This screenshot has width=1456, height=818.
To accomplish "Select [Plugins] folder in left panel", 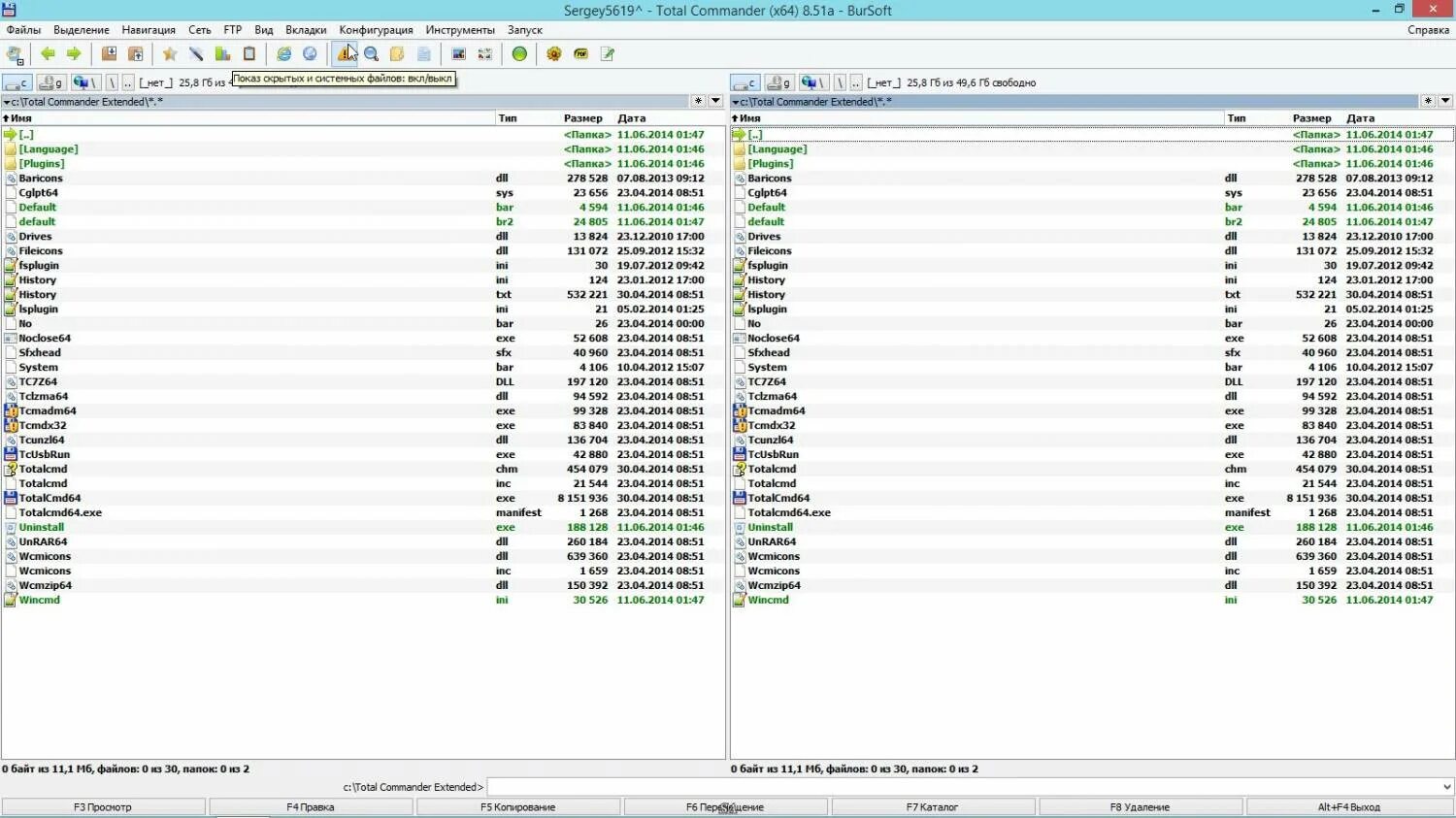I will [363, 164].
